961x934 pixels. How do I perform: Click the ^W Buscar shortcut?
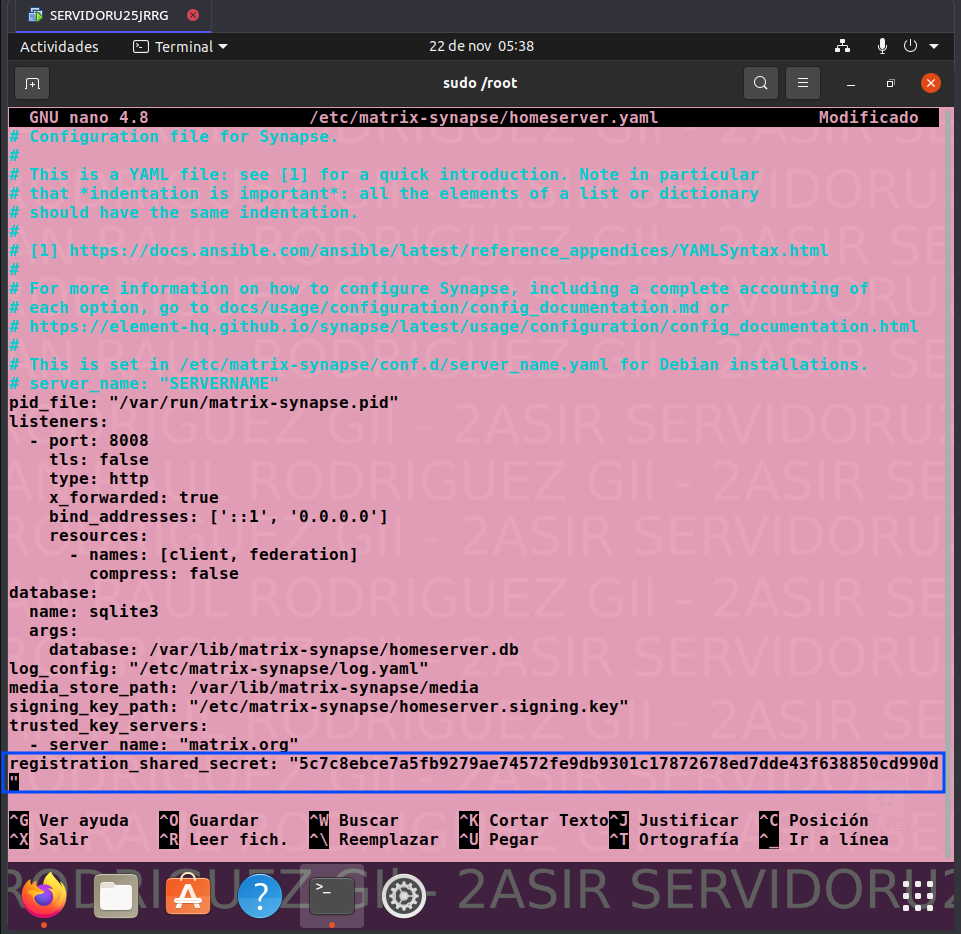(x=354, y=821)
